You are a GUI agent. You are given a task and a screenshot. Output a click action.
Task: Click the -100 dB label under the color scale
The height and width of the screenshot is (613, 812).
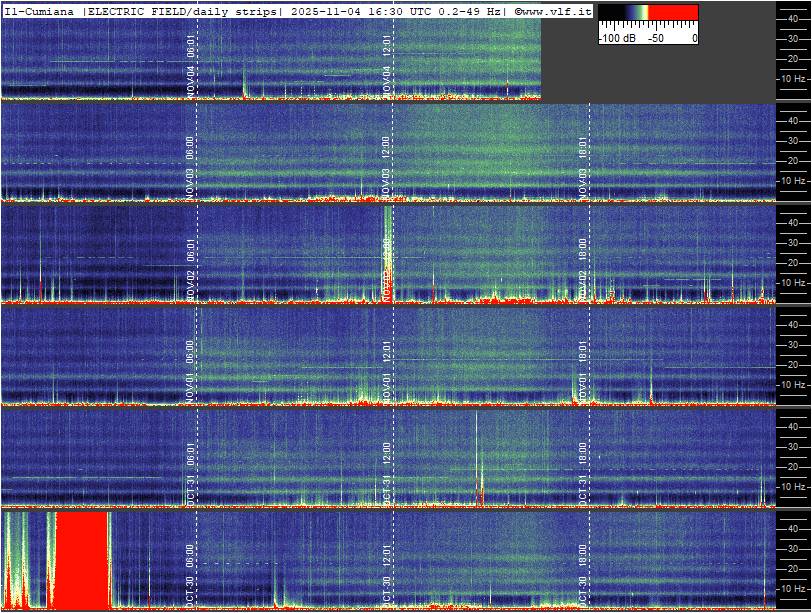tap(616, 38)
